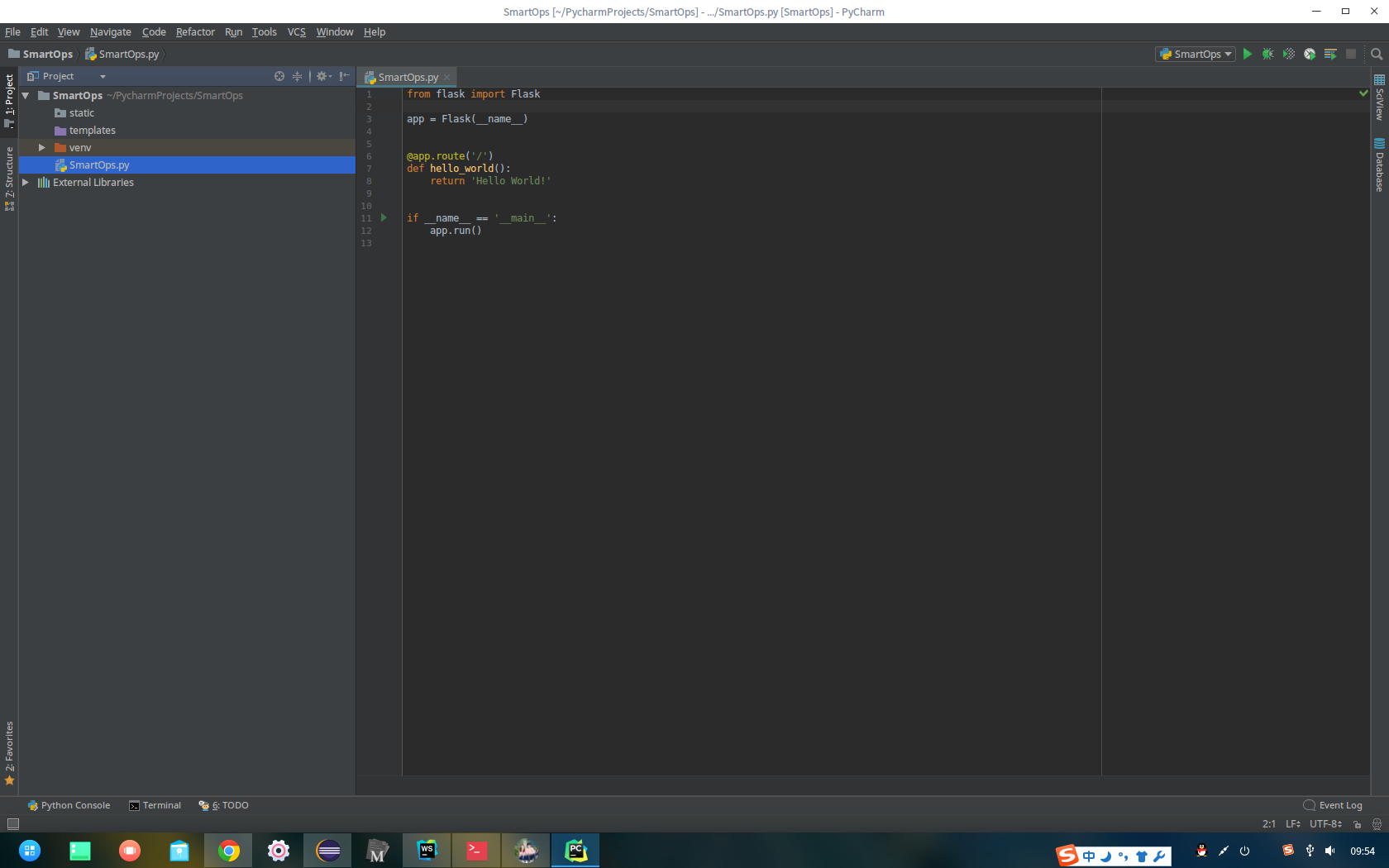The height and width of the screenshot is (868, 1389).
Task: Select the static folder
Action: [x=82, y=113]
